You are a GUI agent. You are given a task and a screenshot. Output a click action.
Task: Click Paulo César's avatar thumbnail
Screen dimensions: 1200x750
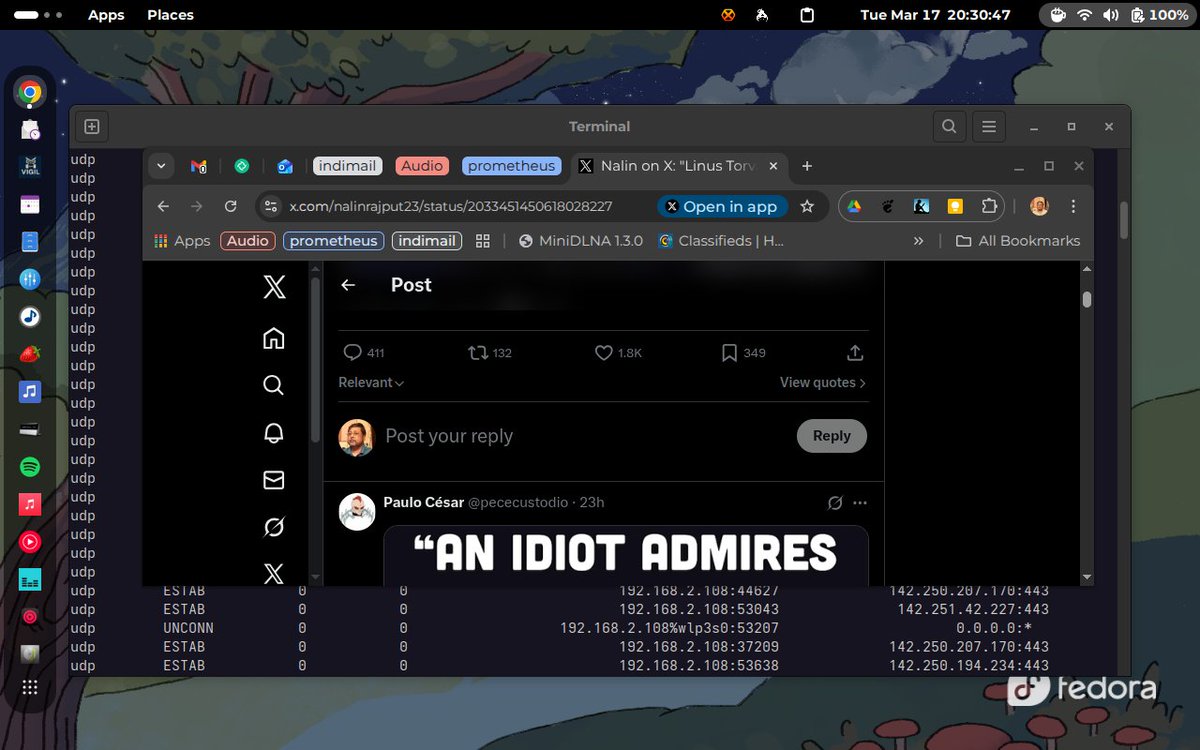tap(357, 511)
